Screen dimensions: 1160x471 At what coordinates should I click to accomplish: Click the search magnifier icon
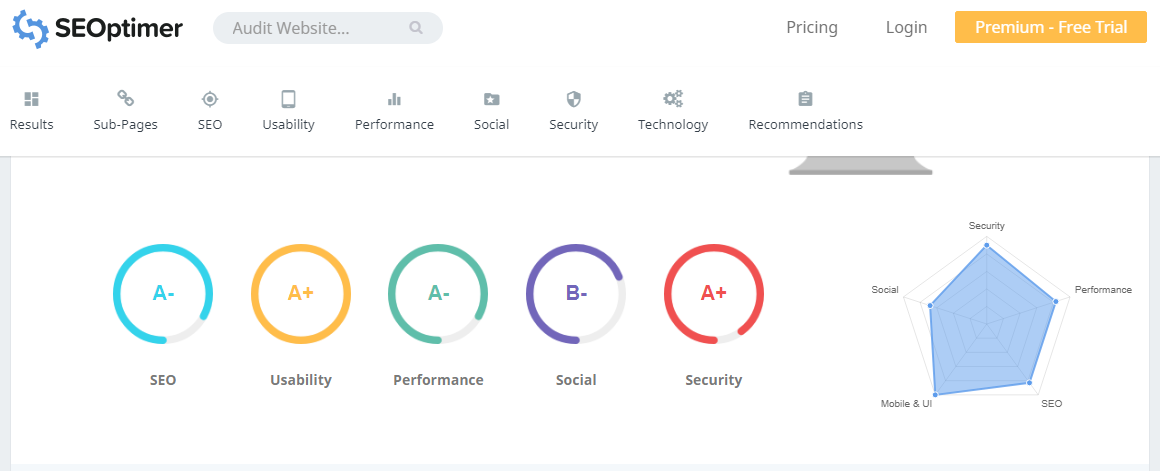[x=416, y=28]
